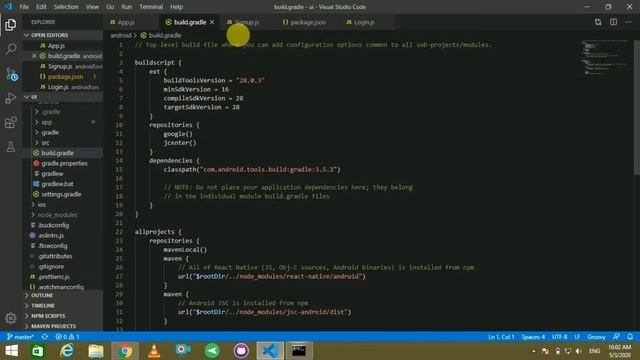
Task: Change the Groovy language mode
Action: [x=596, y=337]
